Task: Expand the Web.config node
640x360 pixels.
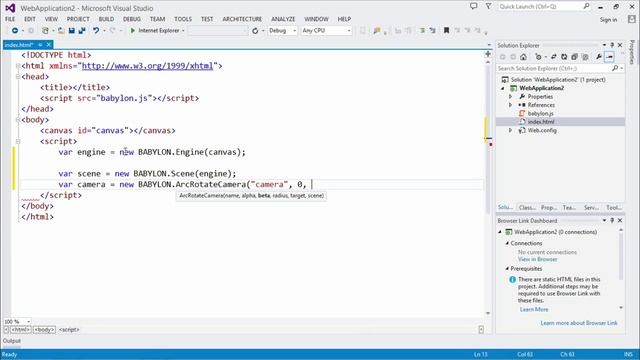Action: click(x=510, y=130)
